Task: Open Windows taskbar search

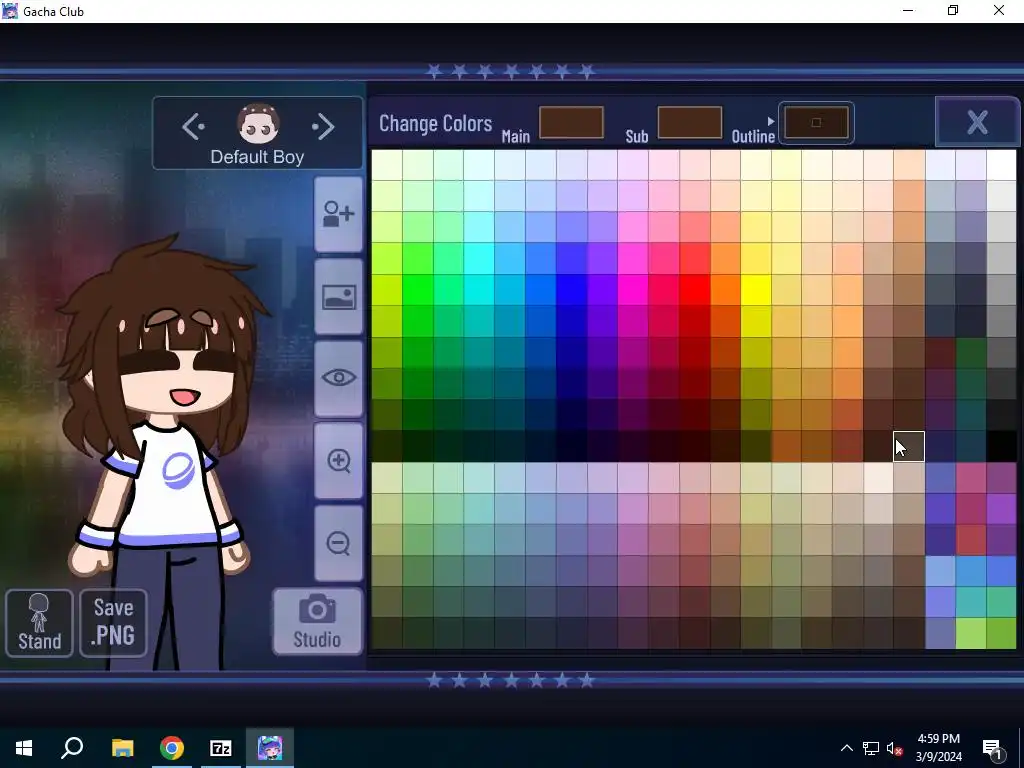Action: (72, 748)
